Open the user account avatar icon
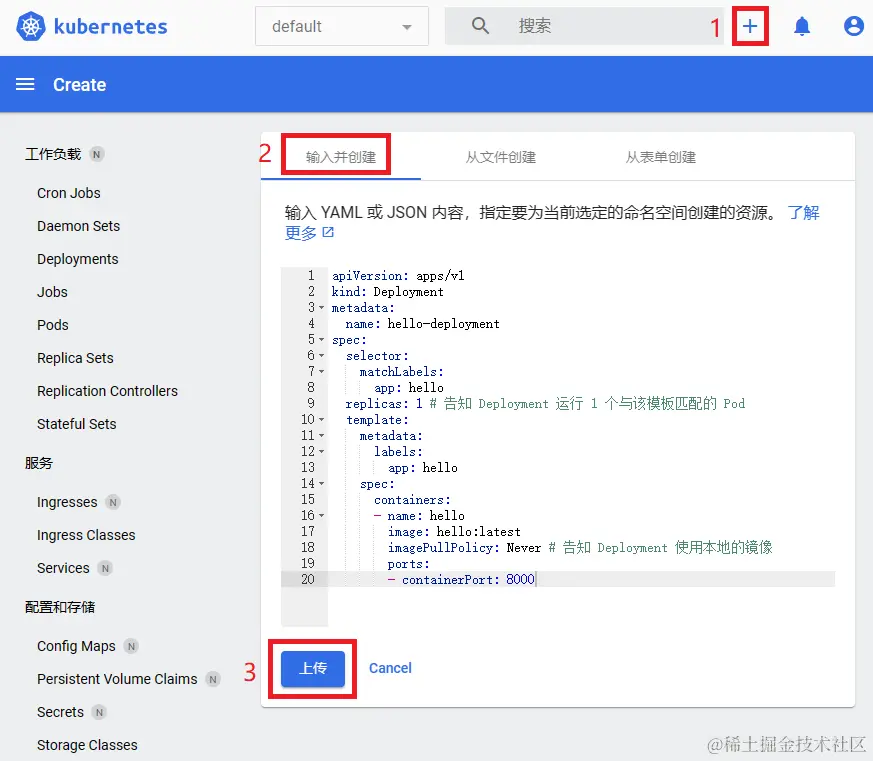 [x=854, y=26]
